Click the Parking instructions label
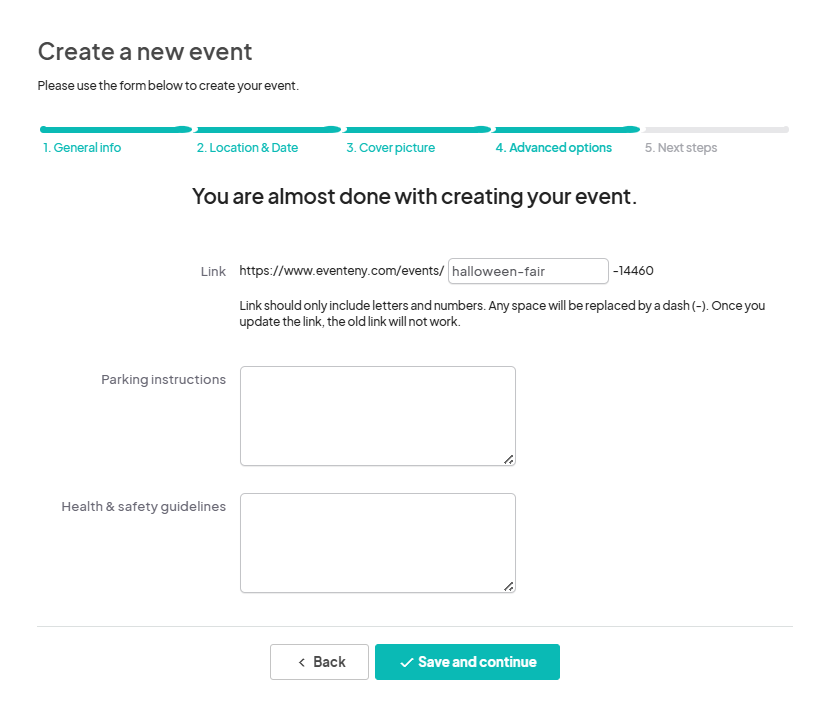This screenshot has width=829, height=717. point(163,380)
